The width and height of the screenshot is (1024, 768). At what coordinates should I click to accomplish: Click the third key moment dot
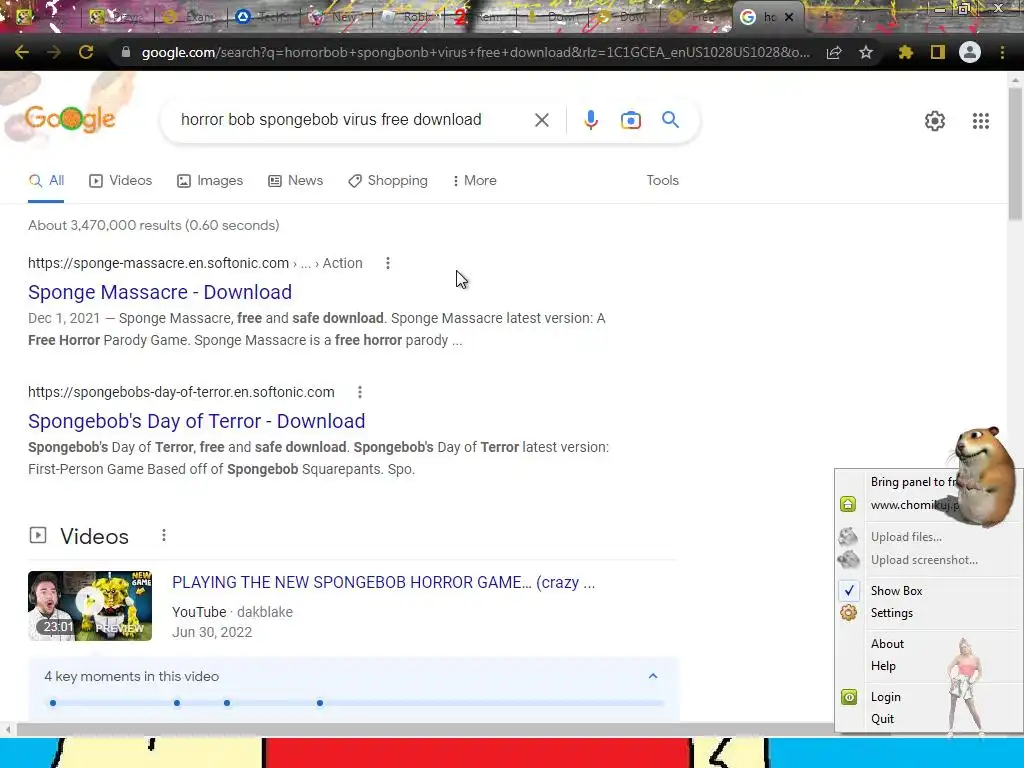click(x=227, y=703)
